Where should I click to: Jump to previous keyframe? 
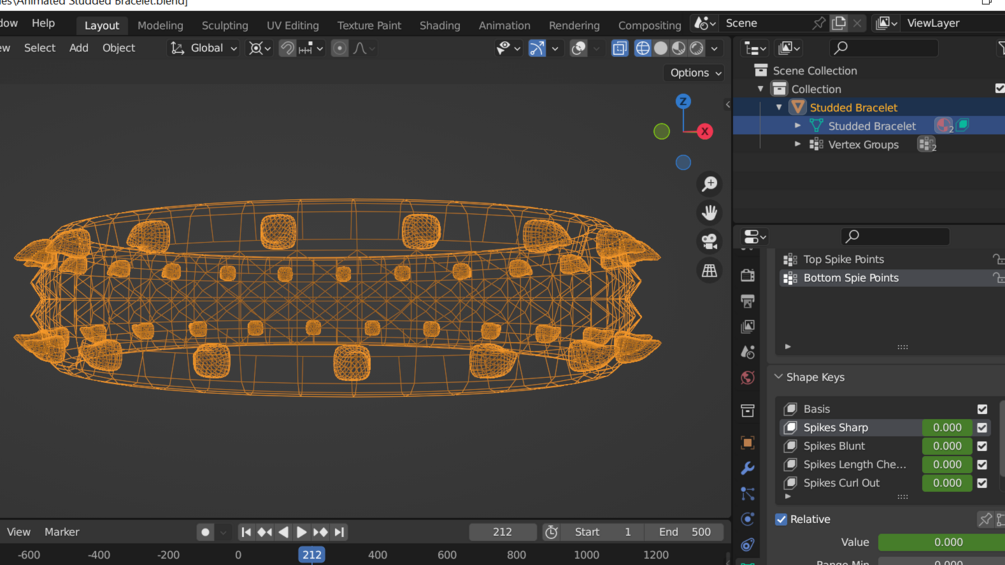pyautogui.click(x=264, y=532)
